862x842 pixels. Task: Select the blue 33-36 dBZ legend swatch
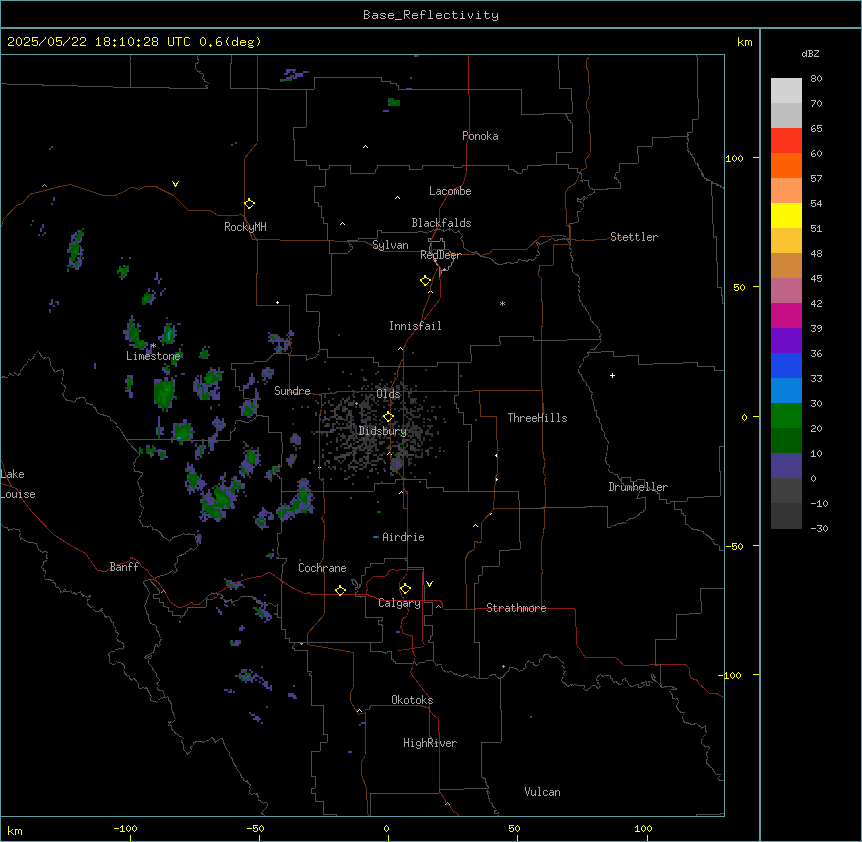click(786, 365)
